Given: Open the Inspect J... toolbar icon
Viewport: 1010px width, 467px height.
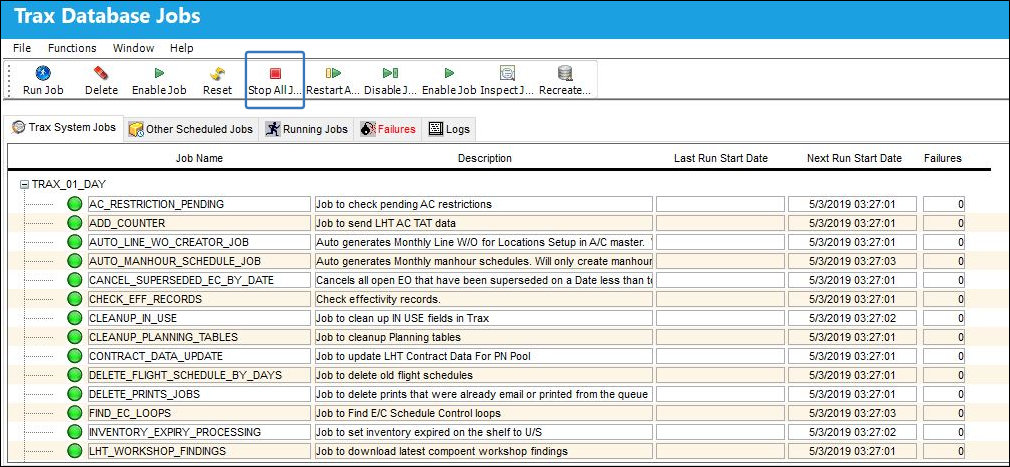Looking at the screenshot, I should pyautogui.click(x=507, y=73).
